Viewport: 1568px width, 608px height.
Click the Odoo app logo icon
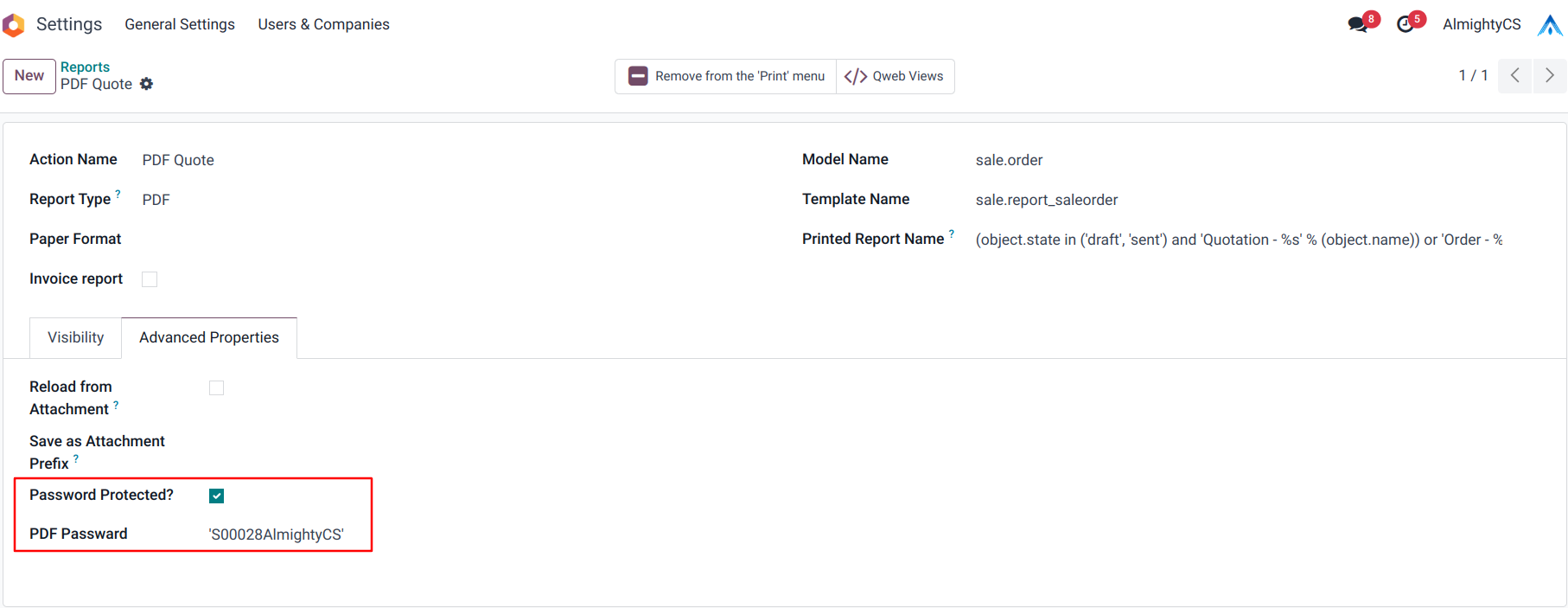13,25
